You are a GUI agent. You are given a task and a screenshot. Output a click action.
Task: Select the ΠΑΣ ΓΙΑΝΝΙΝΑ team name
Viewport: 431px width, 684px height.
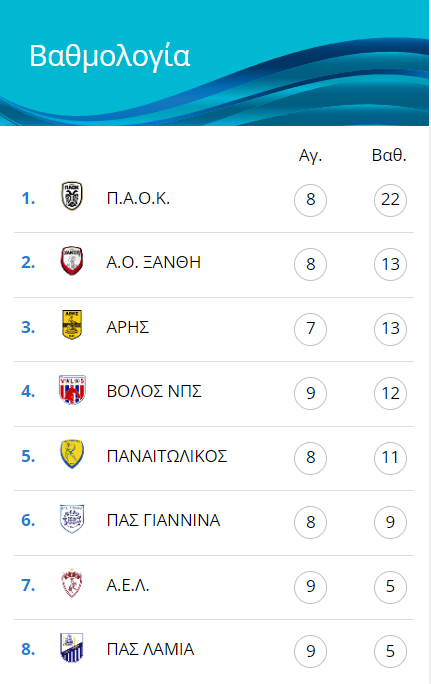tap(164, 520)
